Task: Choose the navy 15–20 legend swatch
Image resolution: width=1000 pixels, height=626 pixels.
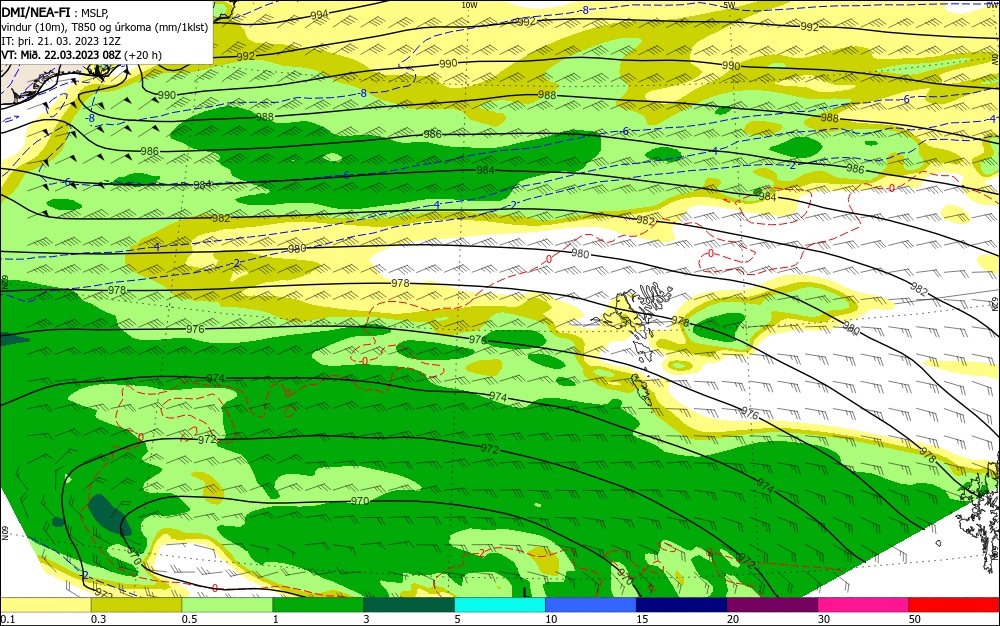Action: [x=682, y=605]
